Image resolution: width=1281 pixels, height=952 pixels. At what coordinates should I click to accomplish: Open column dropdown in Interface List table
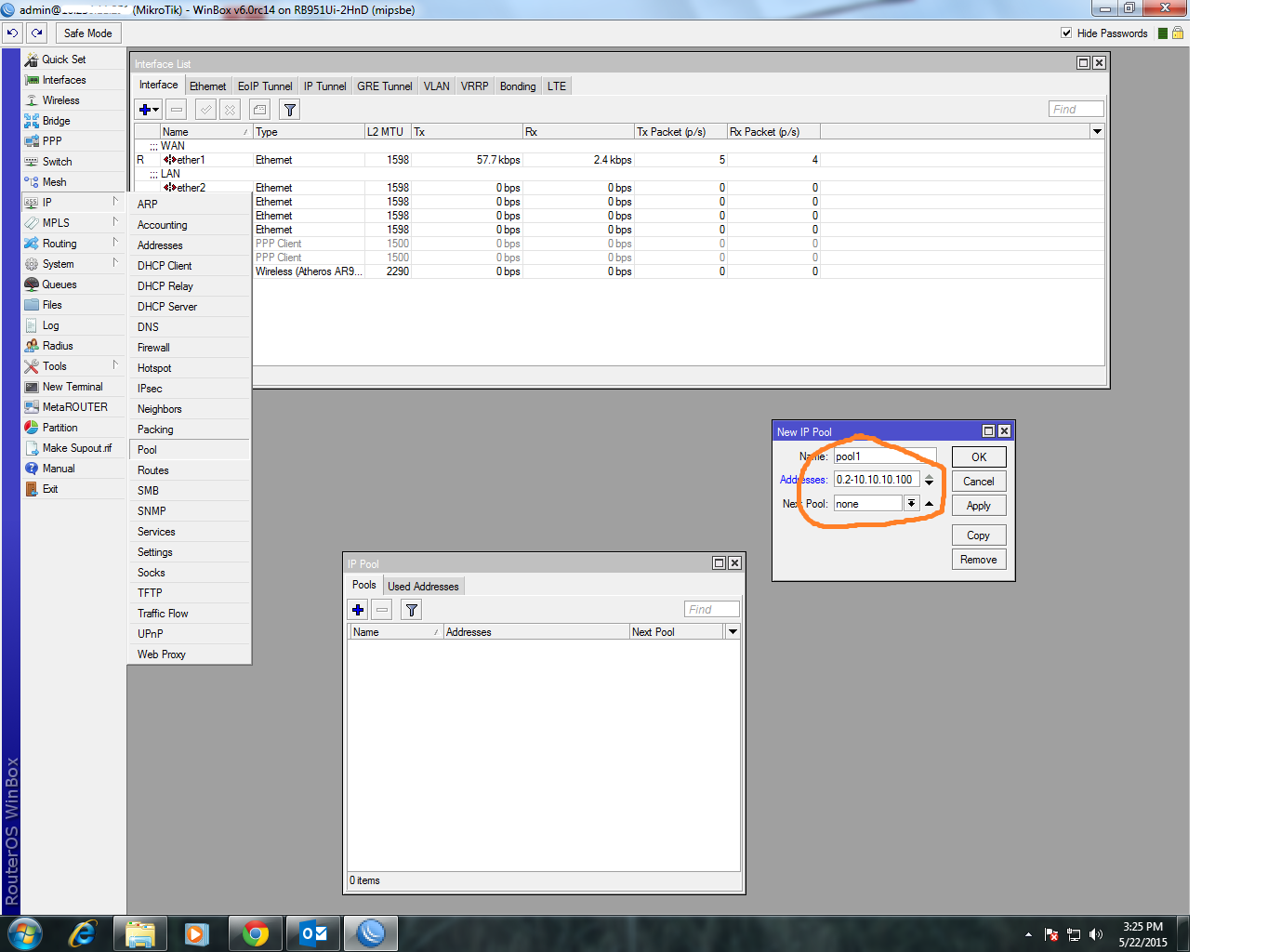coord(1097,131)
